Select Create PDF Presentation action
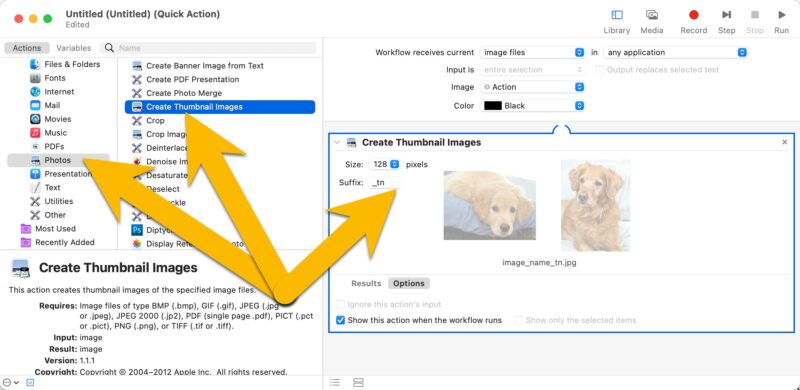The width and height of the screenshot is (800, 390). click(x=192, y=80)
